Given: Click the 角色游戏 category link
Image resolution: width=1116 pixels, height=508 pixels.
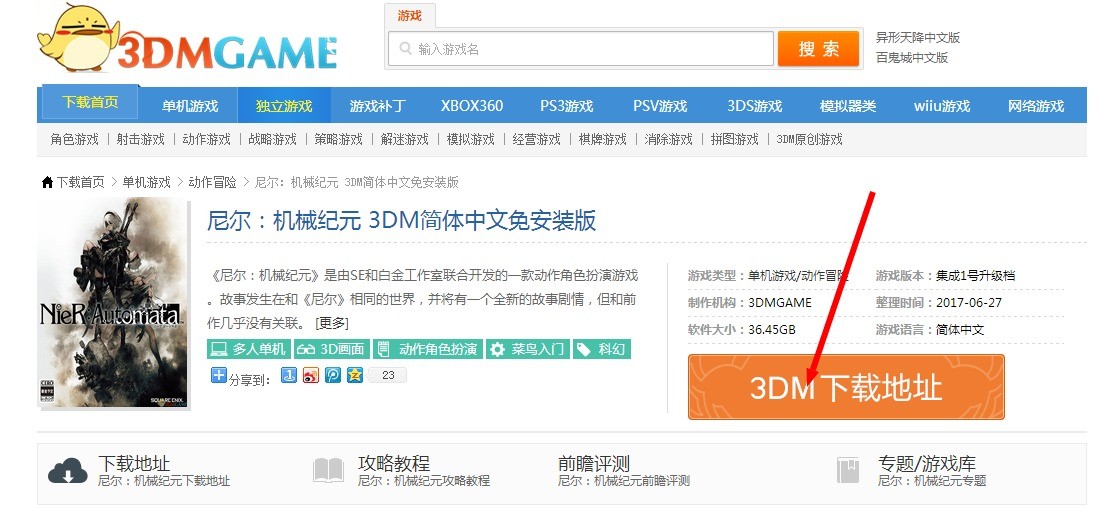Looking at the screenshot, I should pos(75,139).
